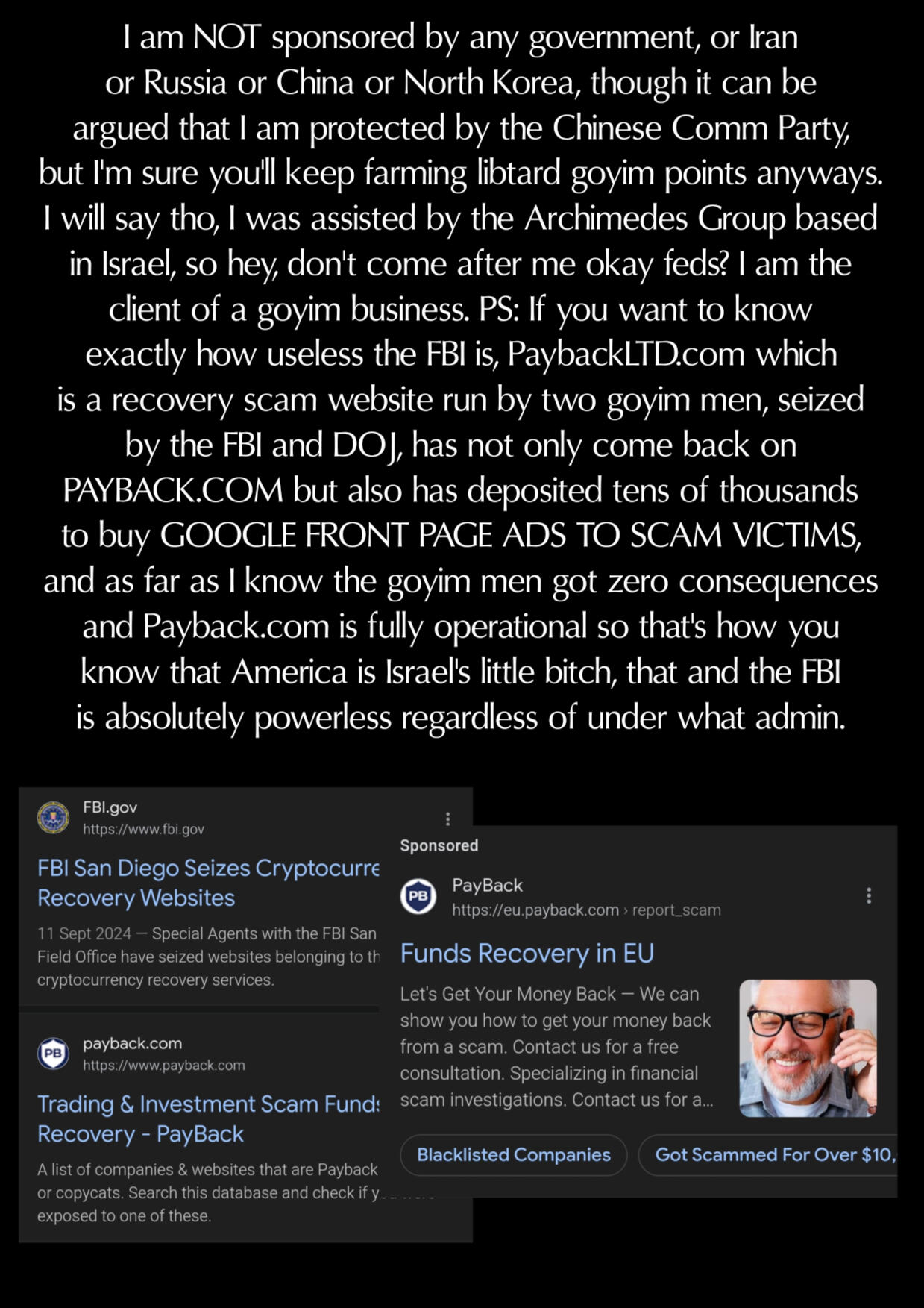Open Trading & Investment Scam Funds Recovery link
This screenshot has height=1308, width=924.
click(208, 1118)
